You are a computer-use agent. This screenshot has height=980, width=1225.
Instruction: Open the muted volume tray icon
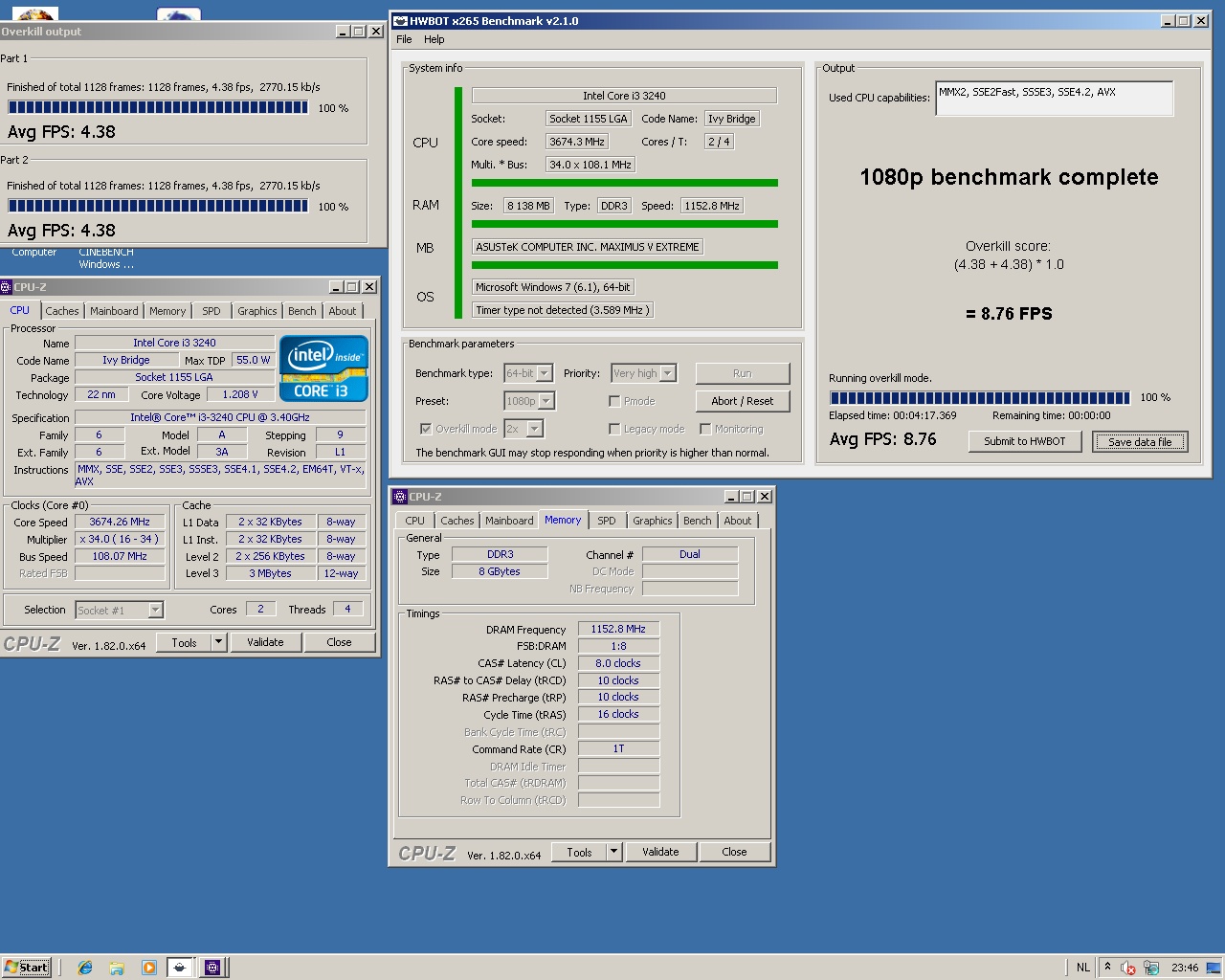(x=1127, y=968)
